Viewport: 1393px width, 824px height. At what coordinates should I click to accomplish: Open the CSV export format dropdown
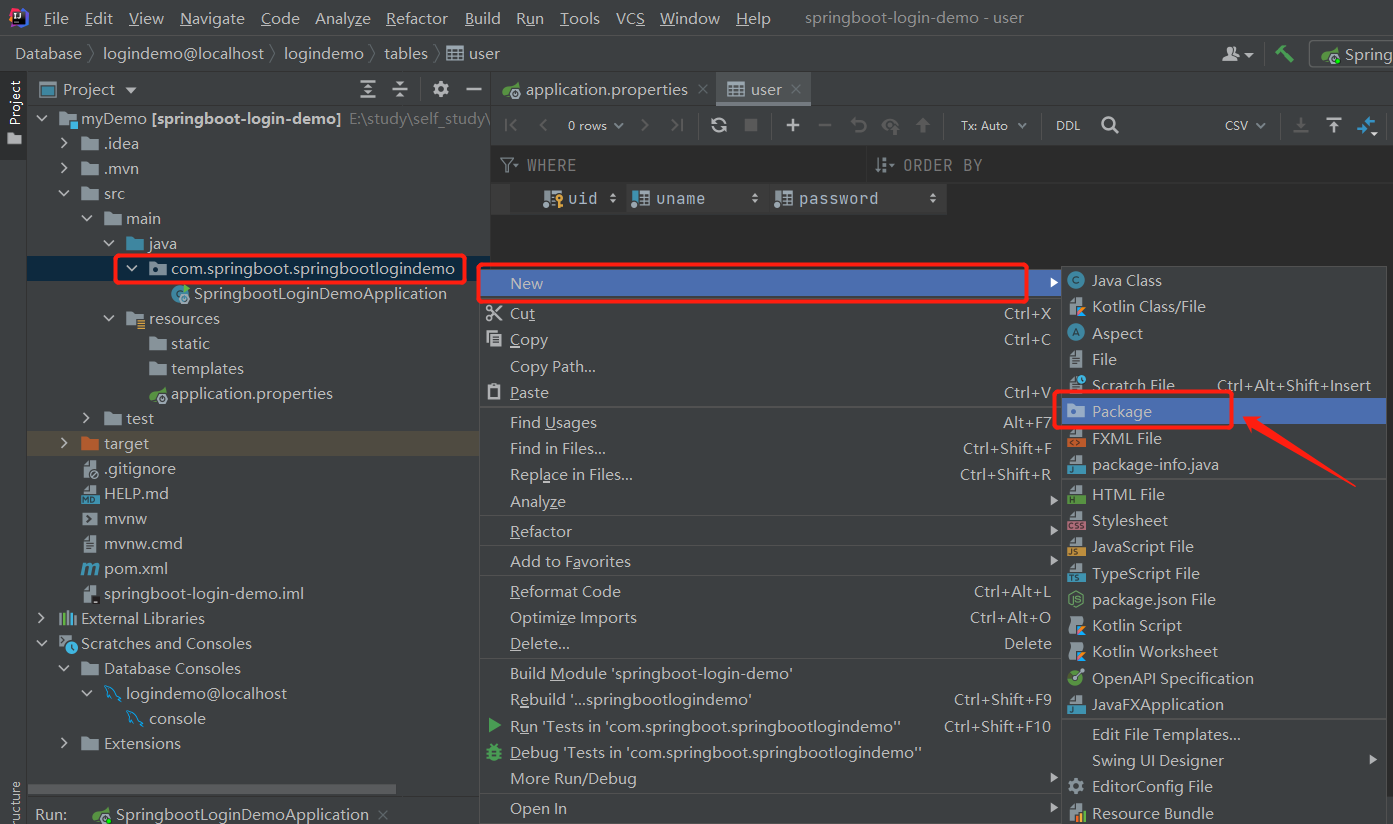[1245, 126]
